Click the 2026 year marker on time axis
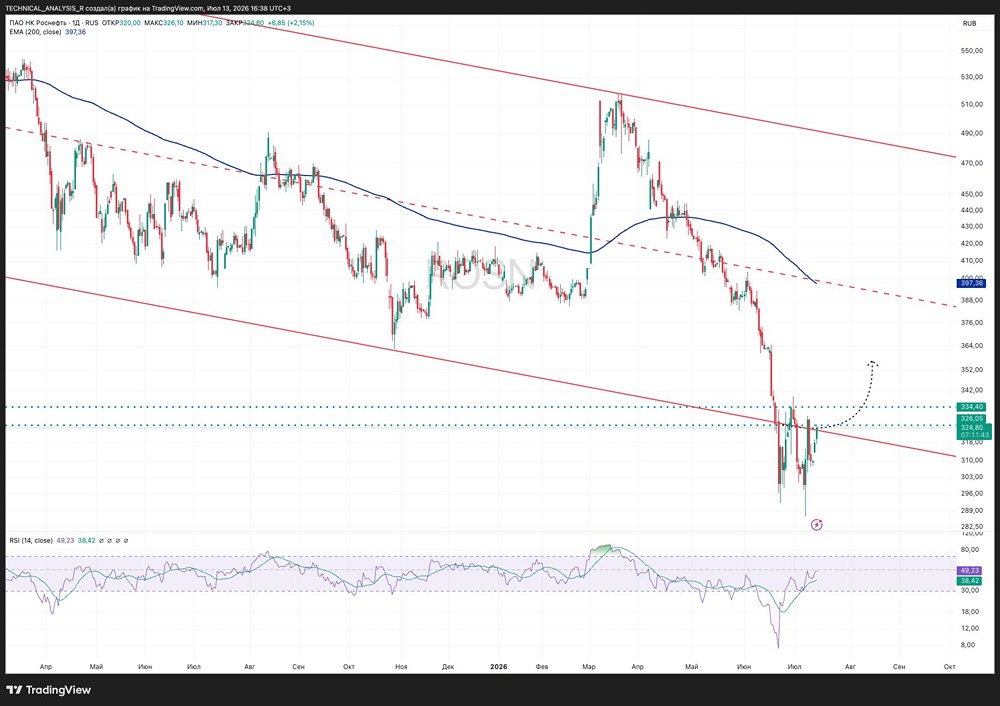Image resolution: width=1000 pixels, height=706 pixels. [499, 666]
